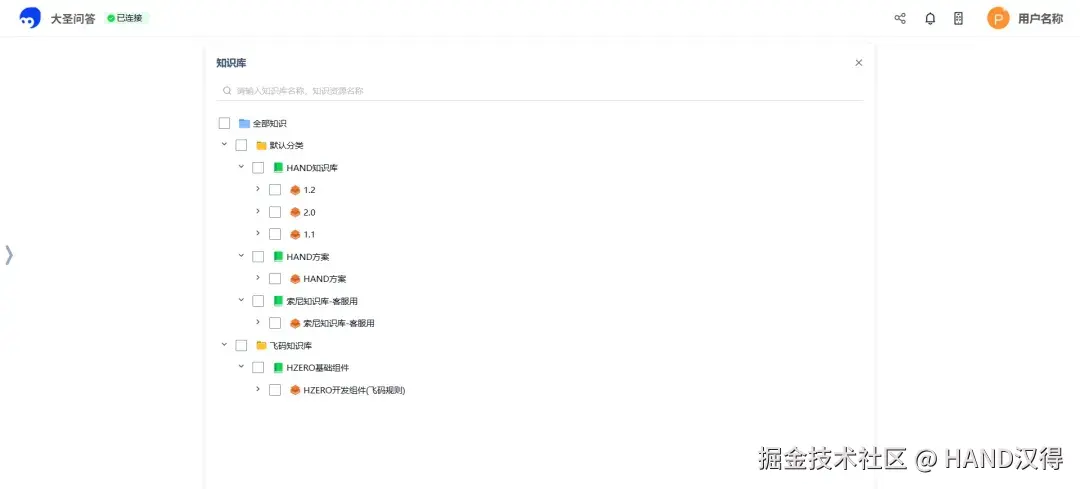Click the green 已连接 status badge
This screenshot has height=489, width=1080.
coord(126,19)
